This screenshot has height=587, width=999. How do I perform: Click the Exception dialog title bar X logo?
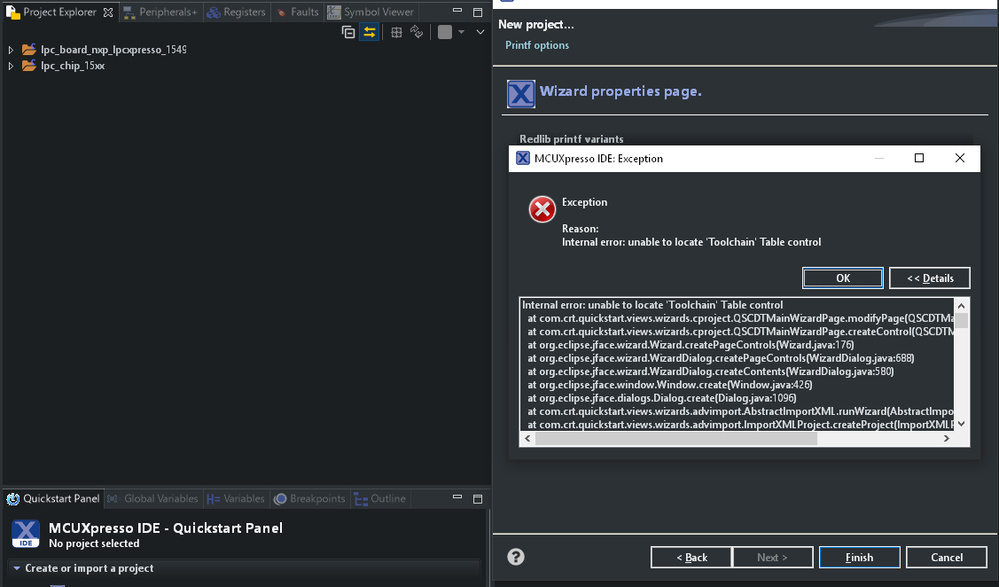tap(522, 158)
